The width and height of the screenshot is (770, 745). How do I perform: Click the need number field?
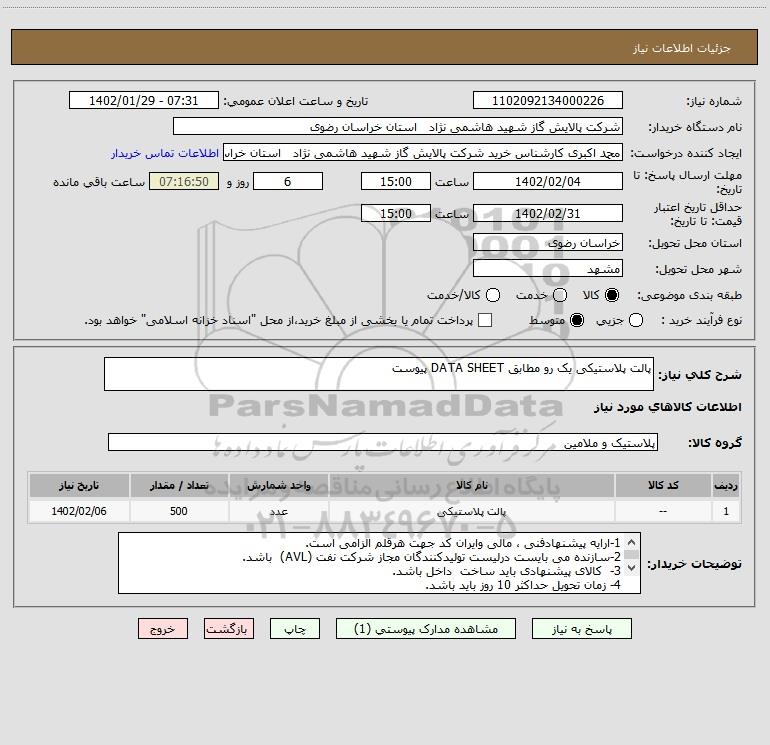click(548, 101)
